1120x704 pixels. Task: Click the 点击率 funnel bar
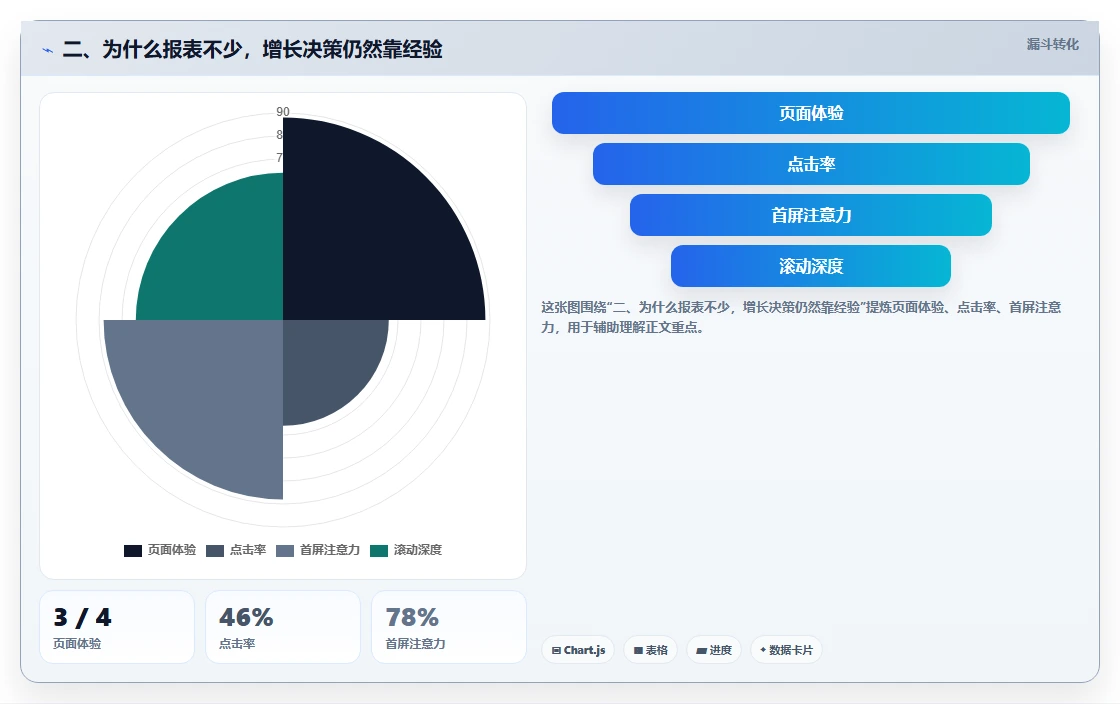(811, 164)
